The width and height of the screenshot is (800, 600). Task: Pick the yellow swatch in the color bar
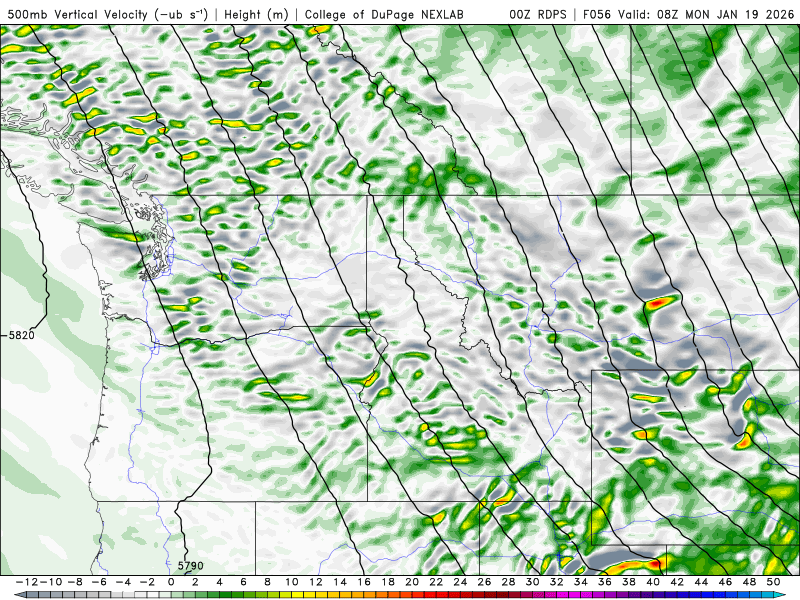click(x=297, y=595)
